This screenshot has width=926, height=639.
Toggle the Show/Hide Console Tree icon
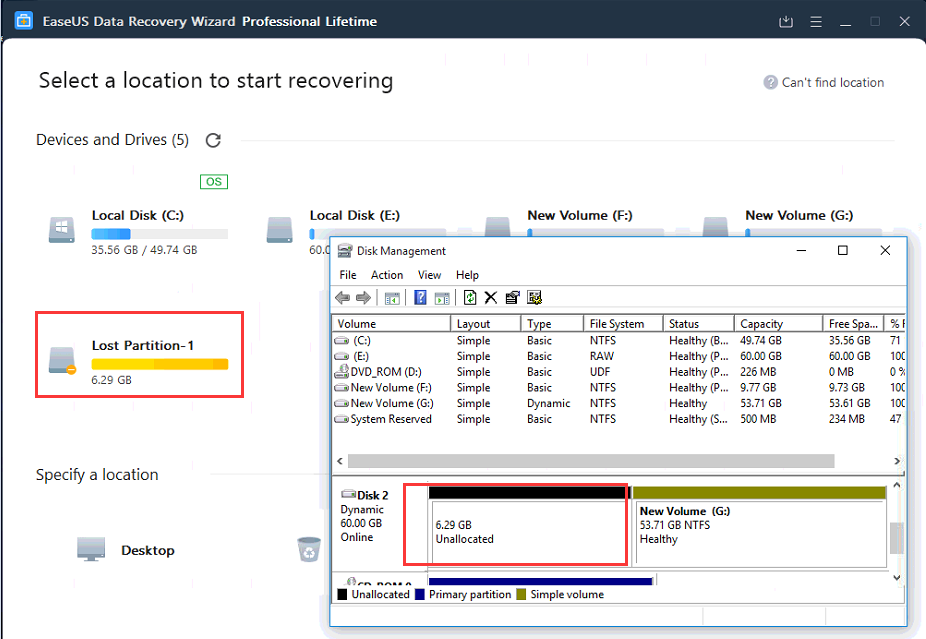[x=392, y=298]
